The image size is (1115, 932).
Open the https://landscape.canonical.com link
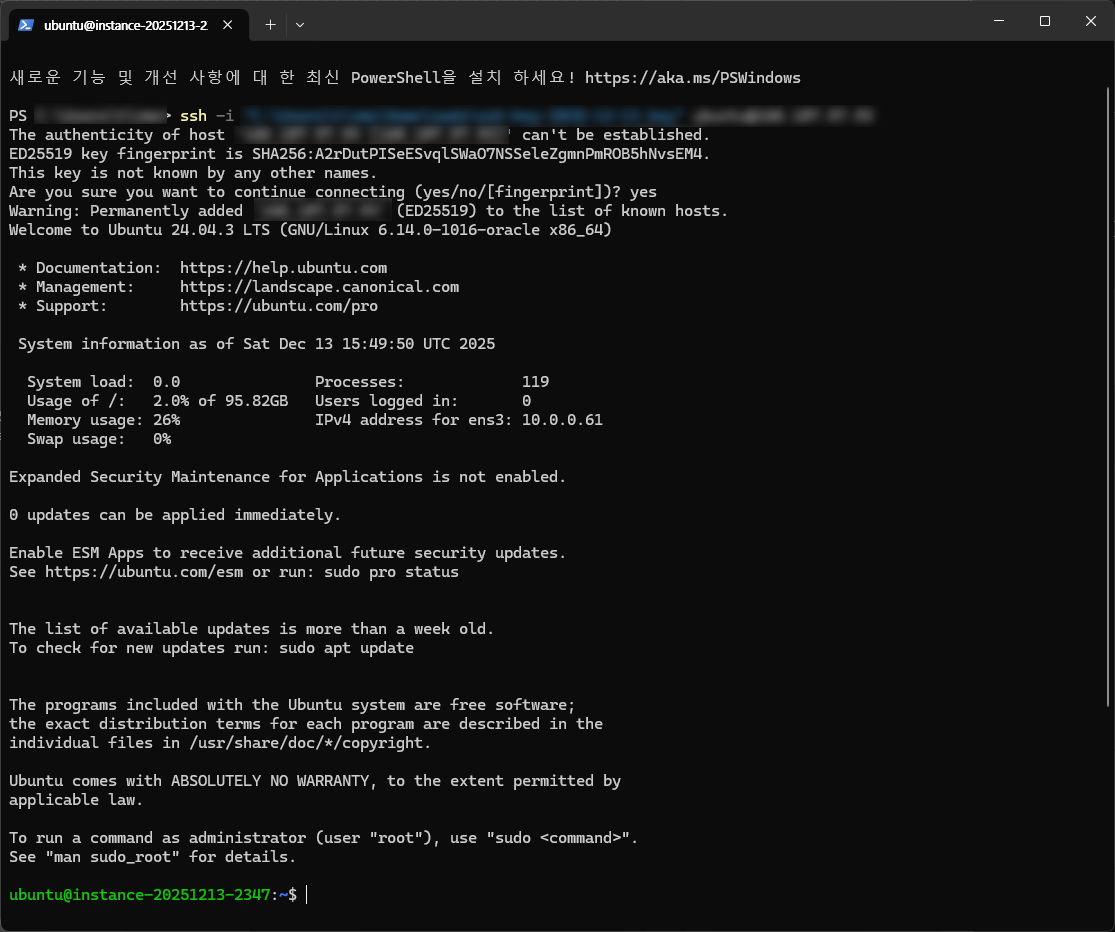319,287
